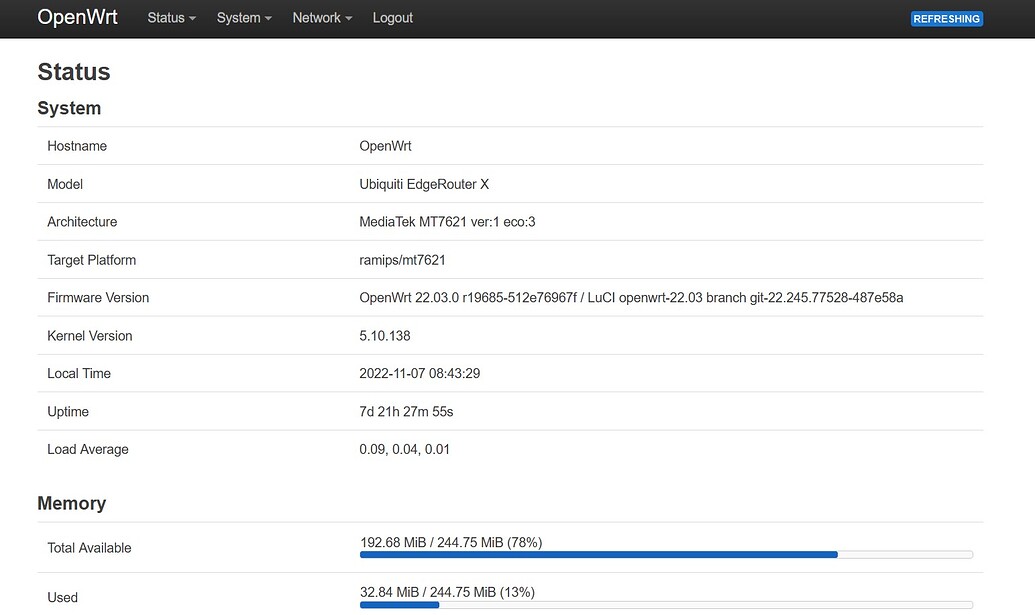Screen dimensions: 1035x615
Task: Select the Status menu item
Action: tap(165, 18)
